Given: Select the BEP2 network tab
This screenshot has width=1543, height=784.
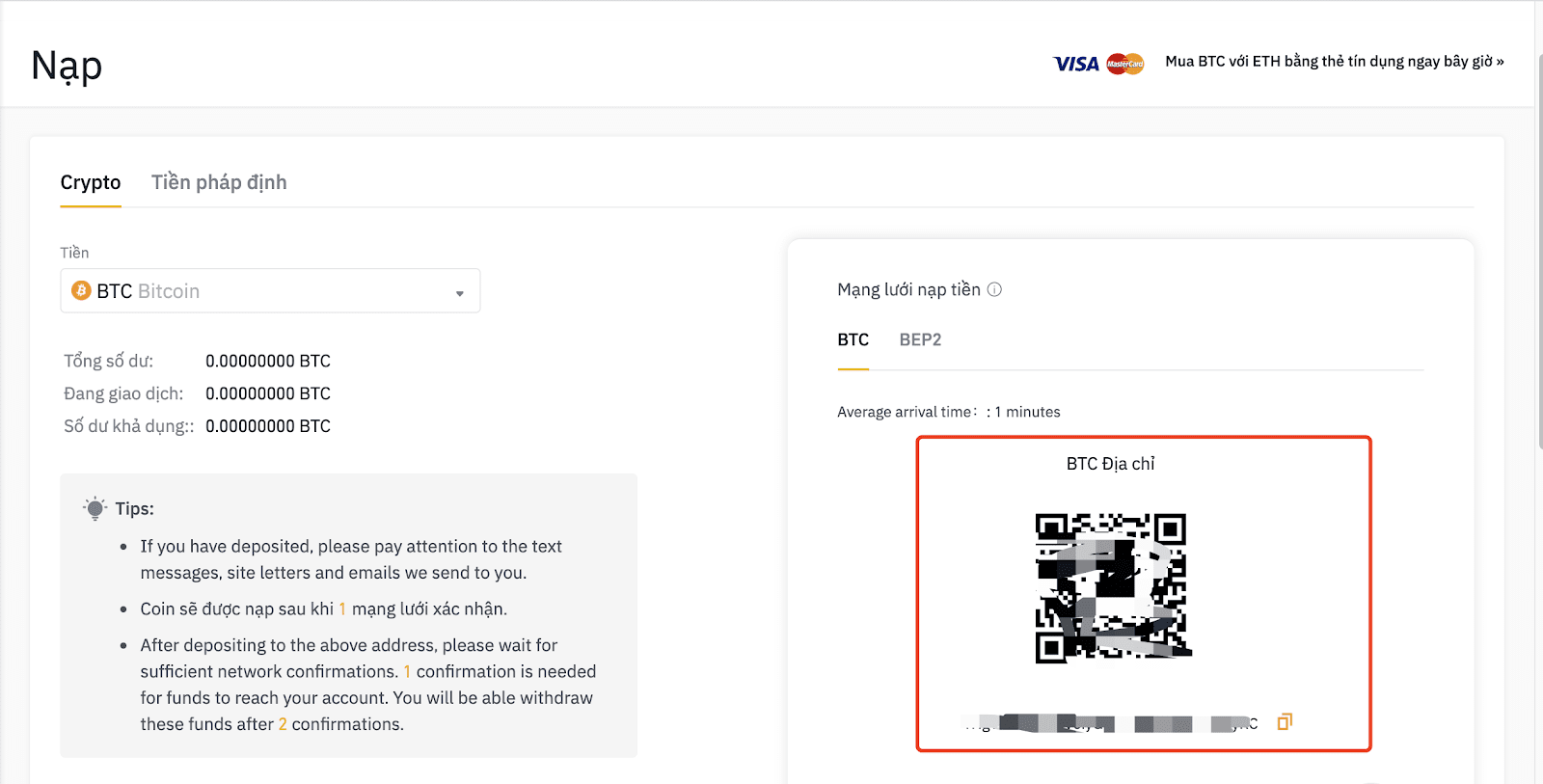Looking at the screenshot, I should tap(920, 339).
